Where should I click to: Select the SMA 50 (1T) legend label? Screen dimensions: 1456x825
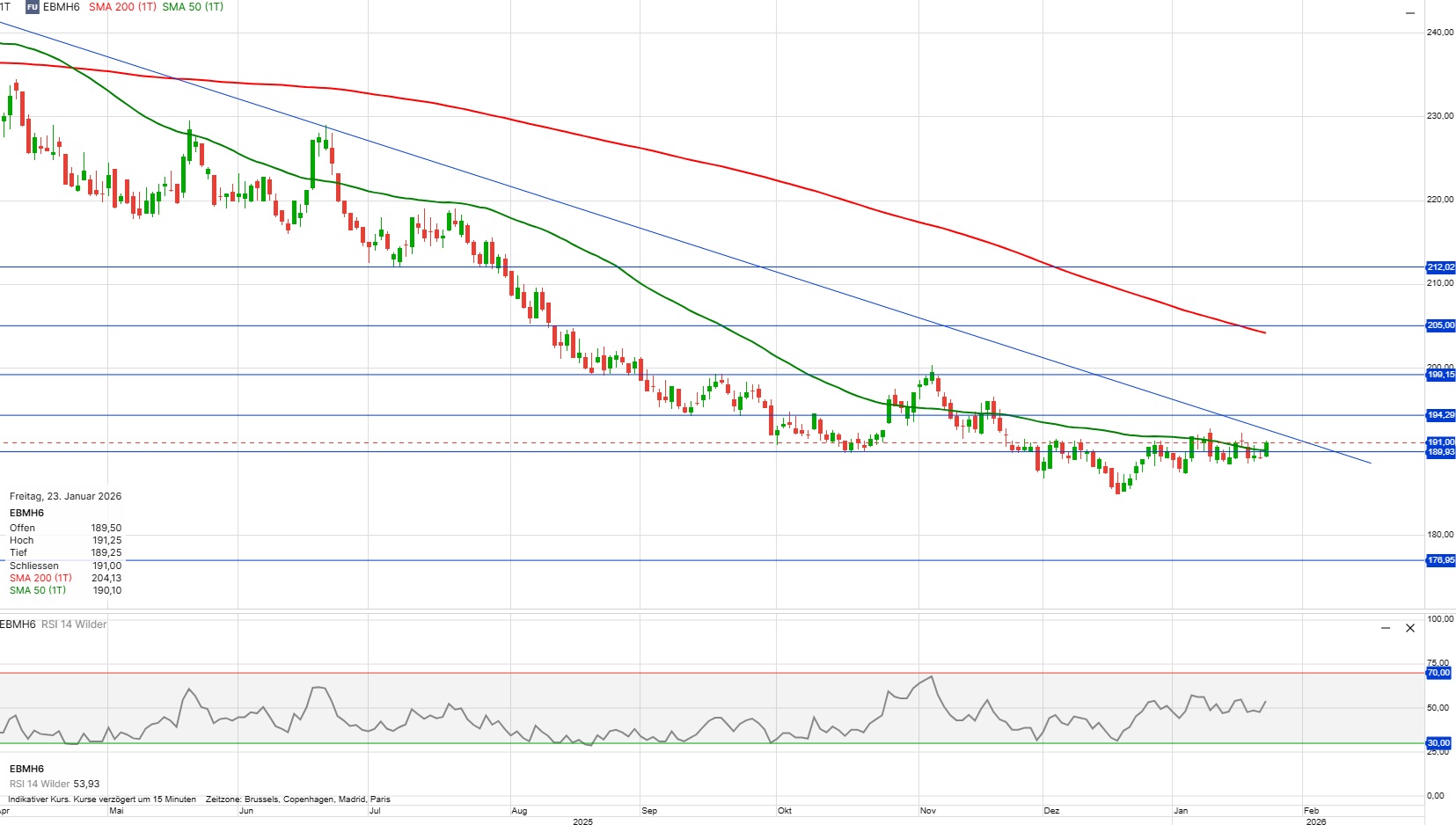point(193,7)
